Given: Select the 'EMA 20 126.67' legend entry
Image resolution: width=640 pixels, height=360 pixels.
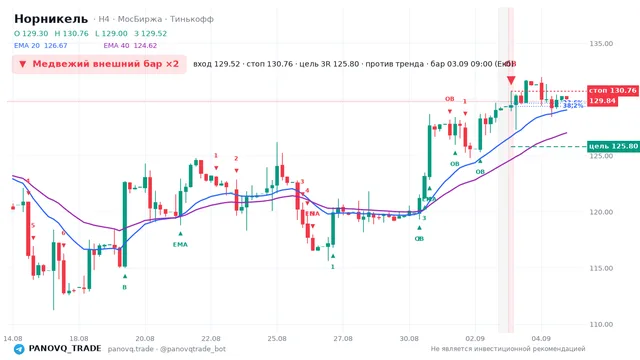Looking at the screenshot, I should tap(40, 46).
